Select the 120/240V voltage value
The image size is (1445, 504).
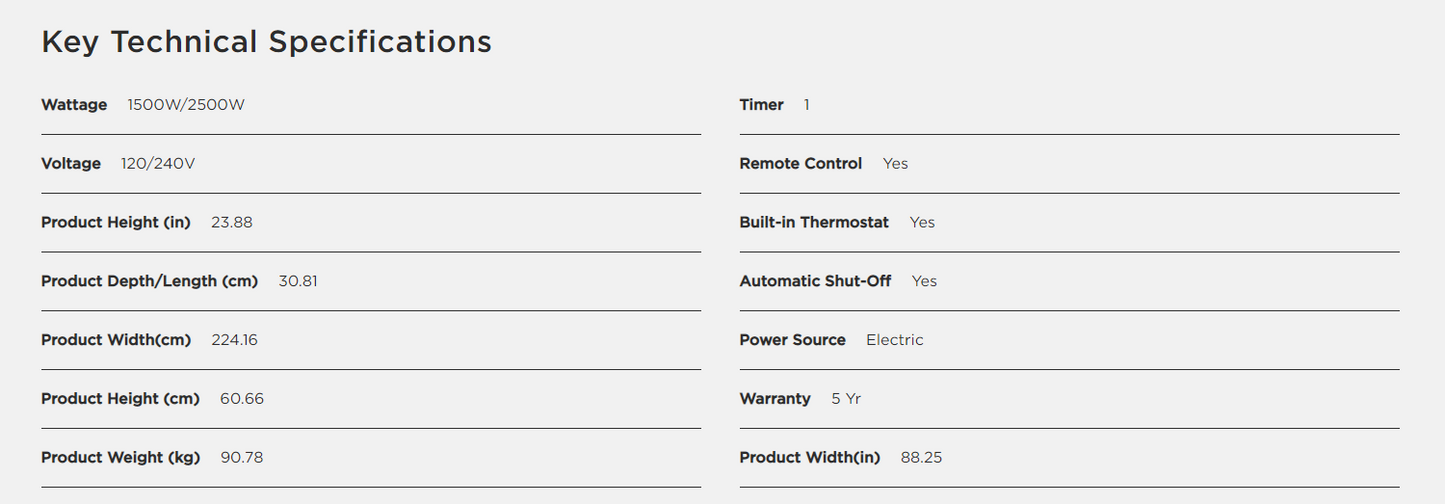[158, 164]
